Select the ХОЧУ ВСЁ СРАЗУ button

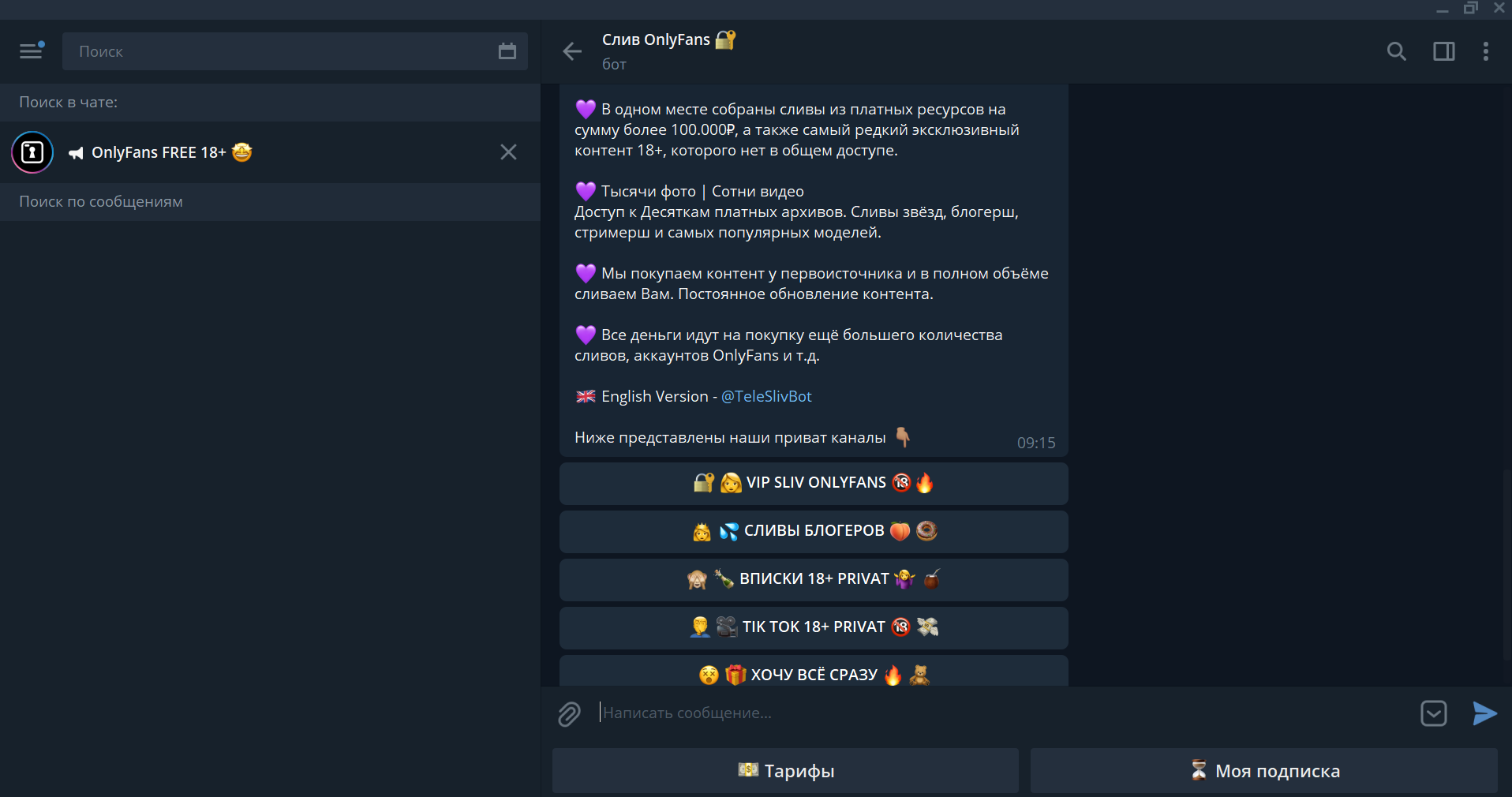[x=814, y=672]
